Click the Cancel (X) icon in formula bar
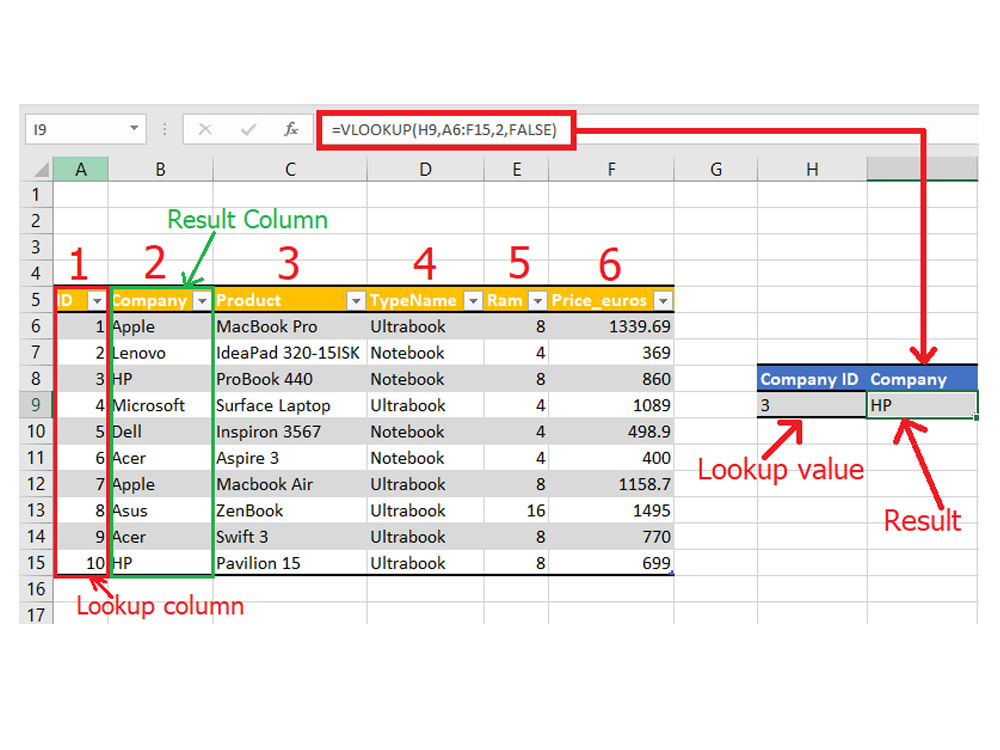Image resolution: width=1000 pixels, height=750 pixels. [x=206, y=129]
